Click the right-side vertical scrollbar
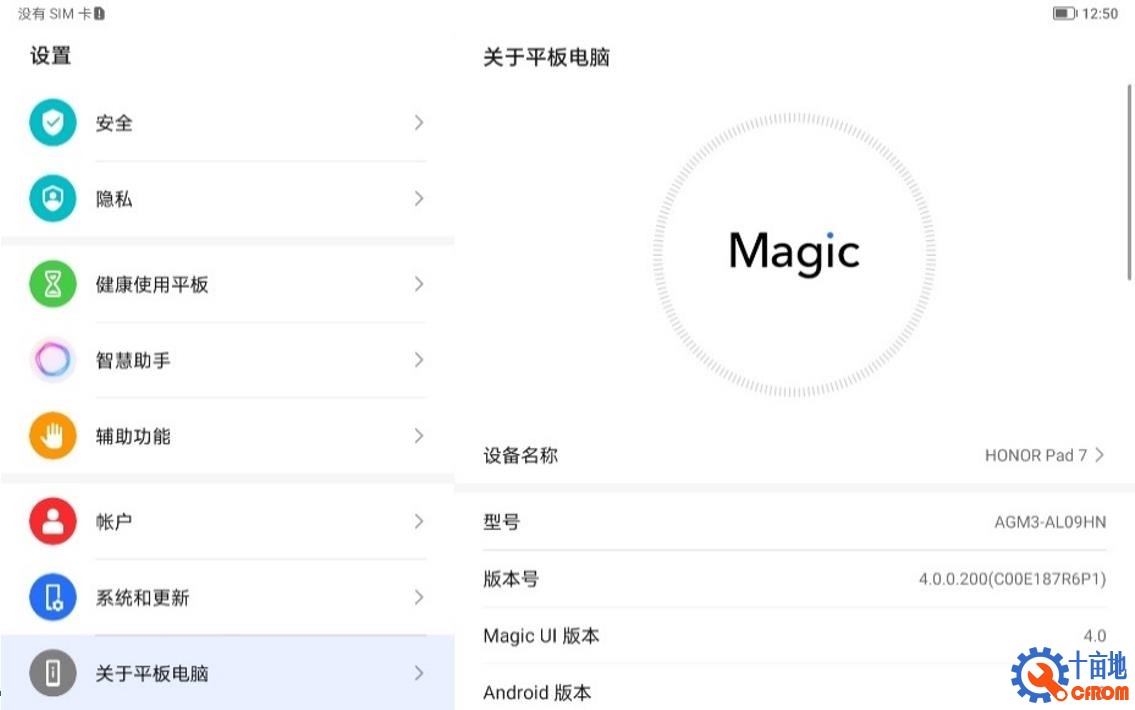This screenshot has height=710, width=1135. click(x=1129, y=182)
